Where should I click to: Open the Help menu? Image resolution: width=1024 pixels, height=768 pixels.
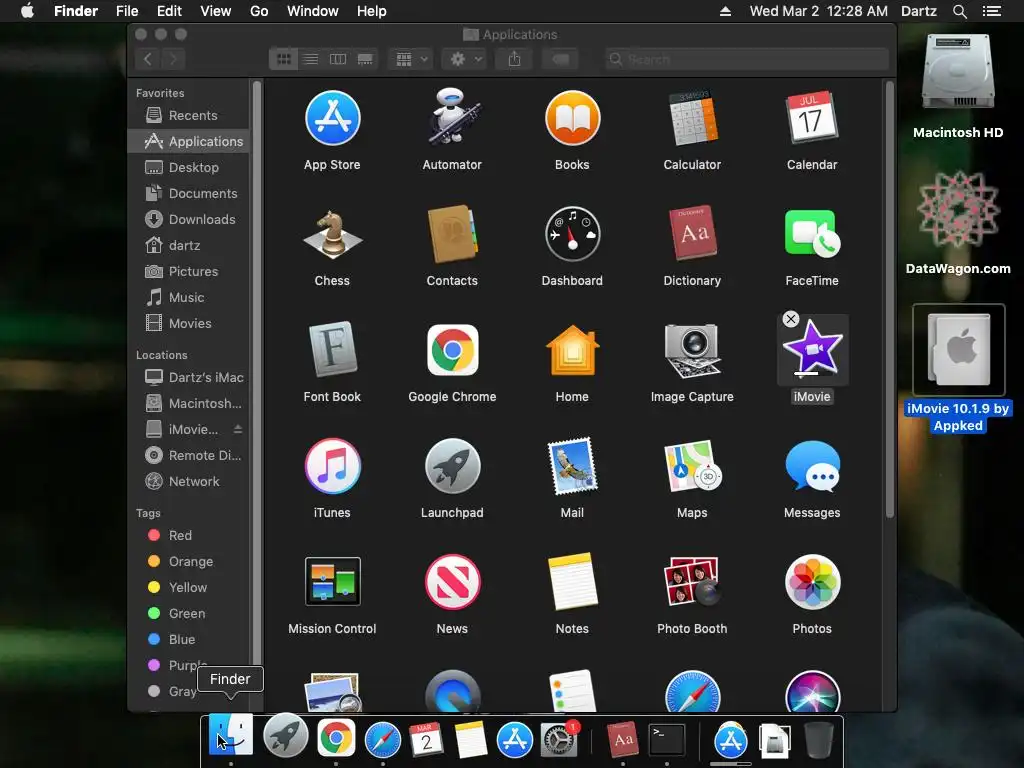[x=372, y=11]
